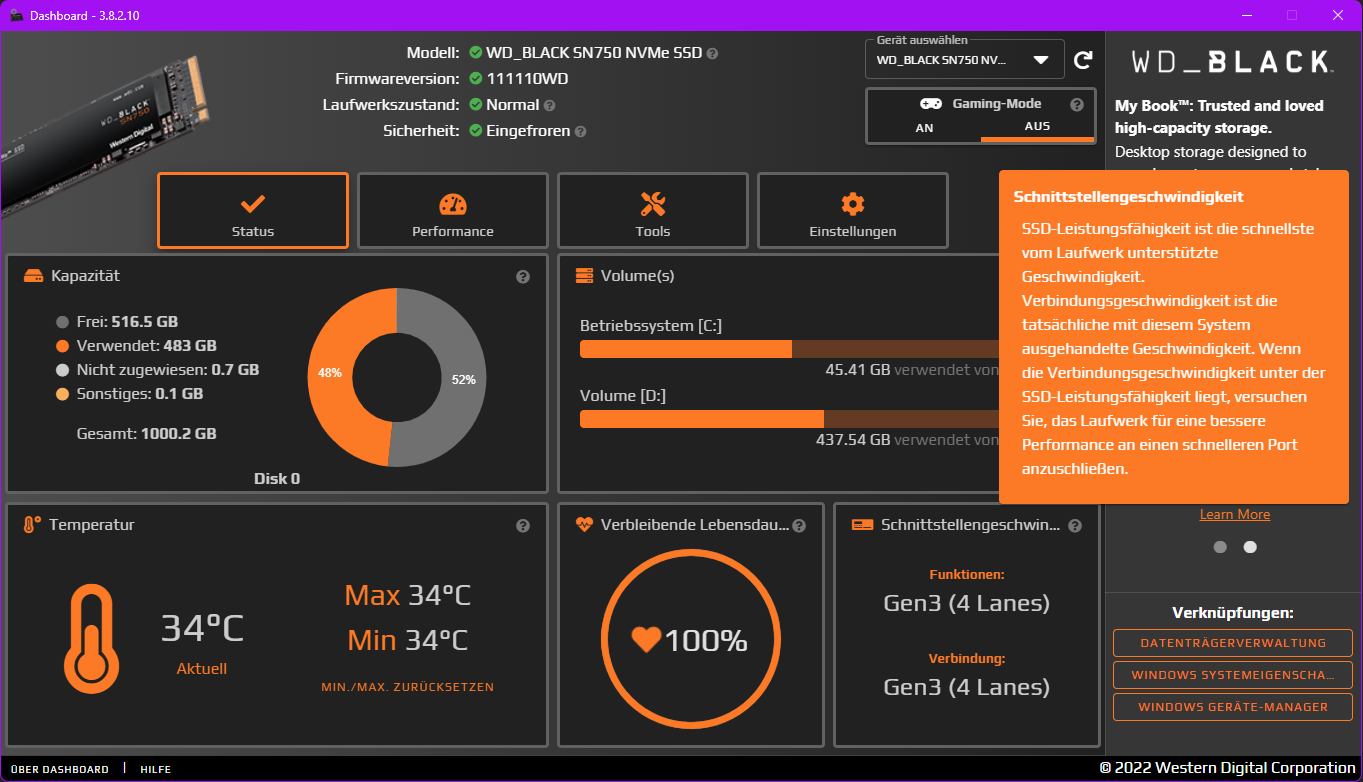1363x782 pixels.
Task: Turn Gaming-Mode on with AN
Action: [924, 128]
